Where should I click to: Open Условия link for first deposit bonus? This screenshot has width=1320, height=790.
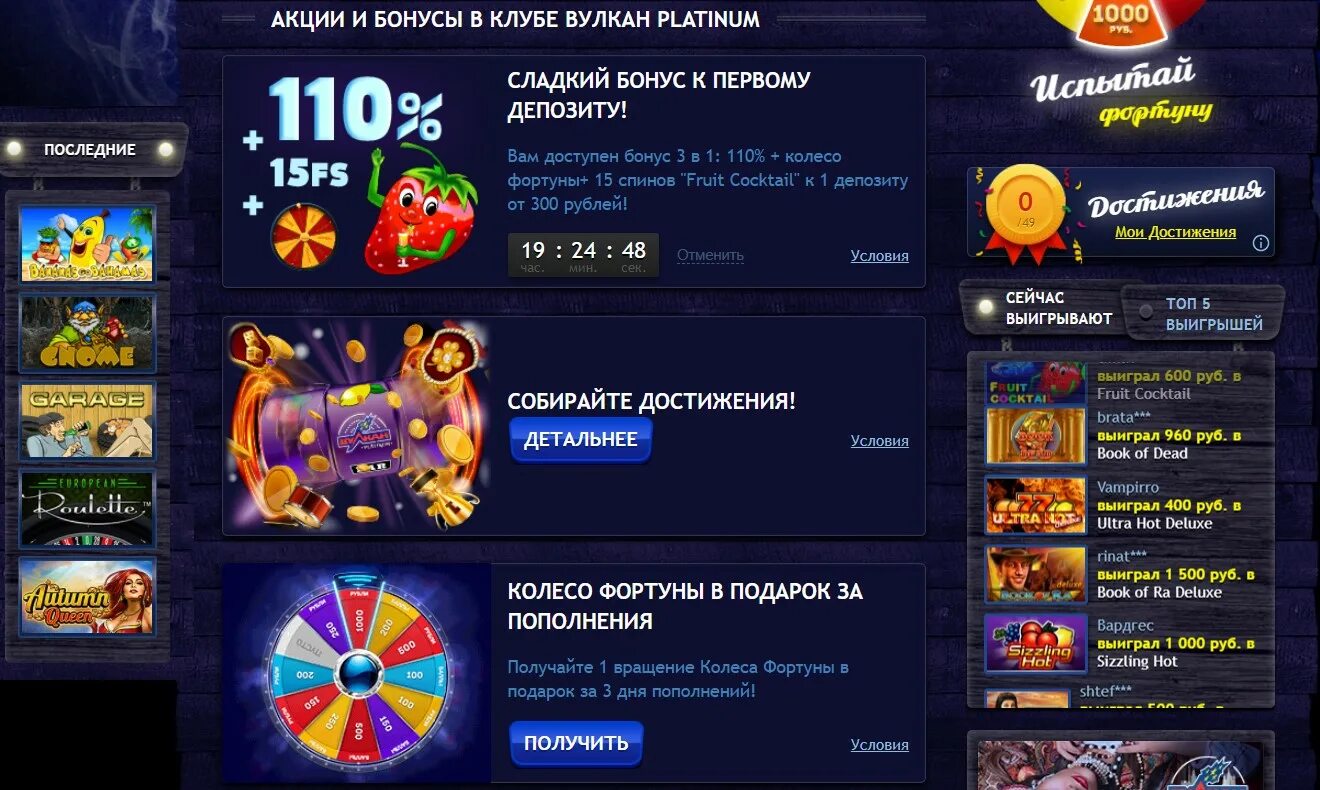pyautogui.click(x=880, y=255)
